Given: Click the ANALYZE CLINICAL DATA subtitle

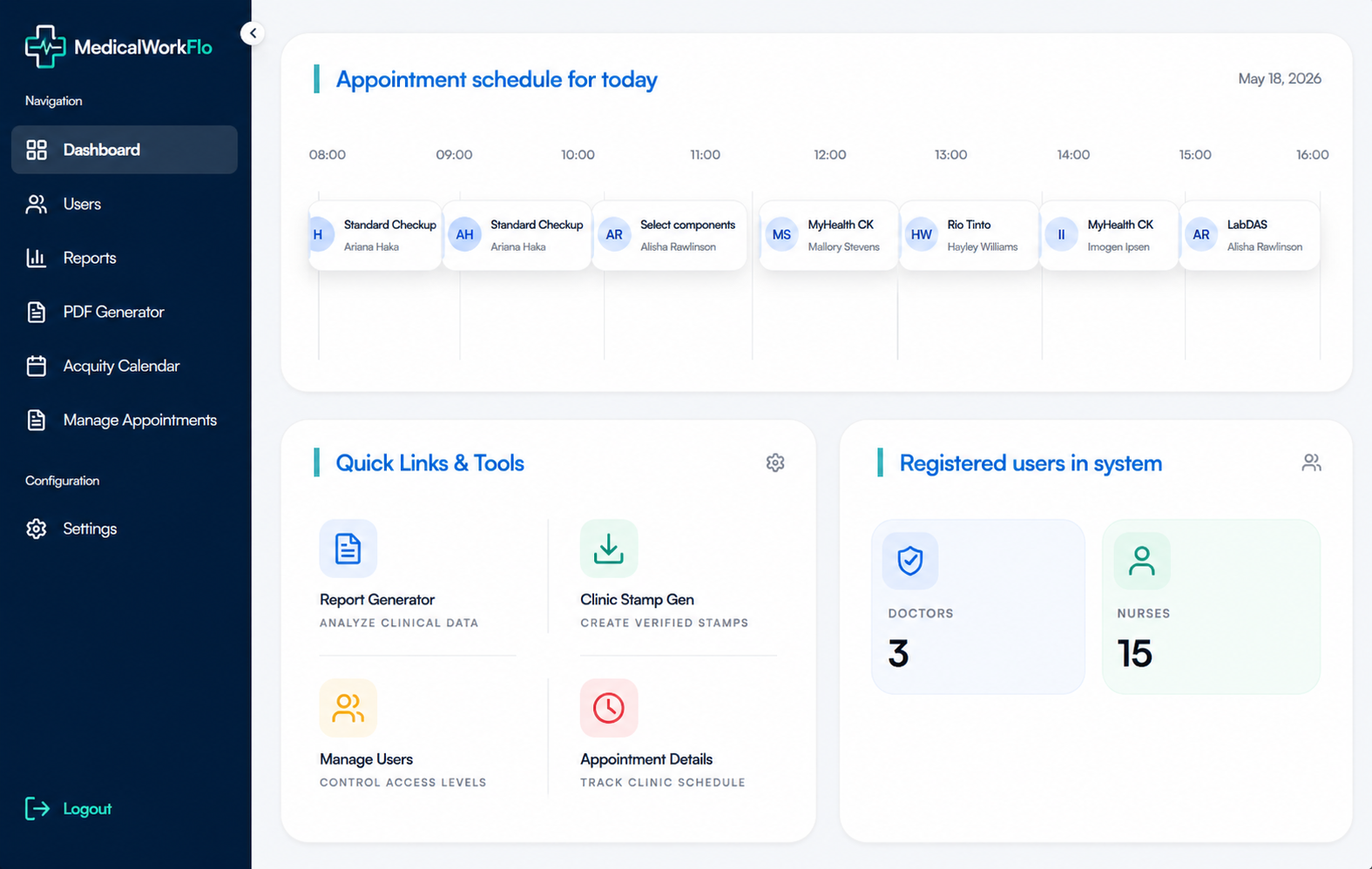Looking at the screenshot, I should click(399, 623).
